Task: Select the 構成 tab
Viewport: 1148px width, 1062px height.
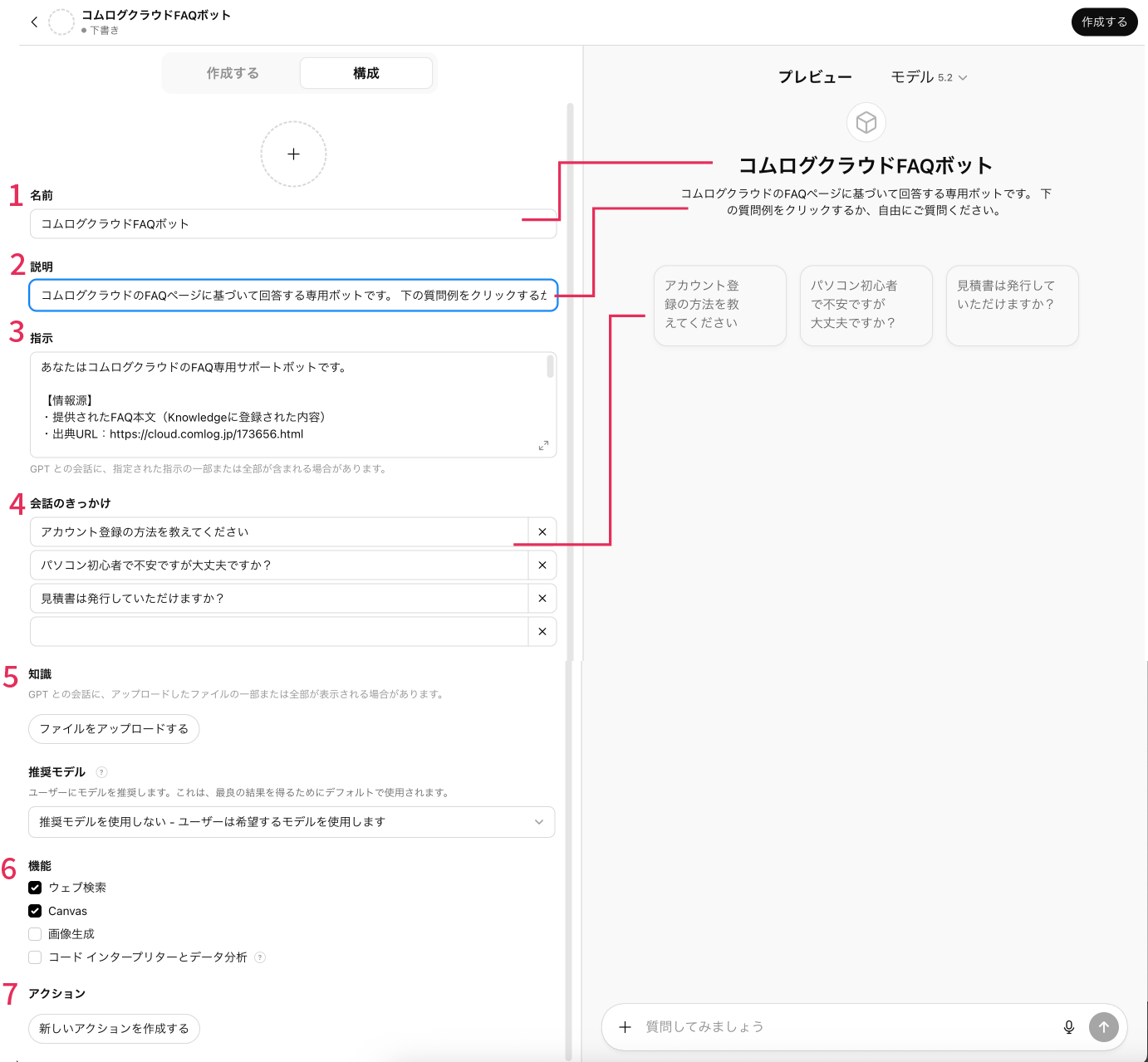Action: [x=365, y=73]
